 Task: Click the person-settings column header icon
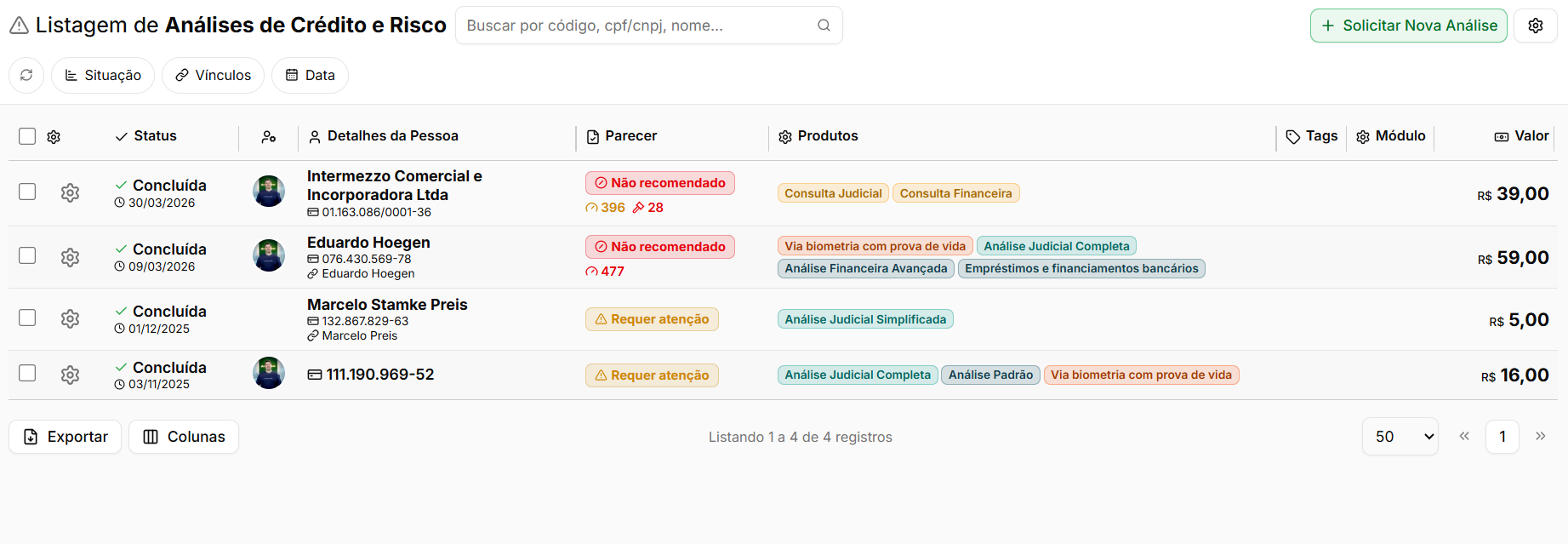click(269, 137)
